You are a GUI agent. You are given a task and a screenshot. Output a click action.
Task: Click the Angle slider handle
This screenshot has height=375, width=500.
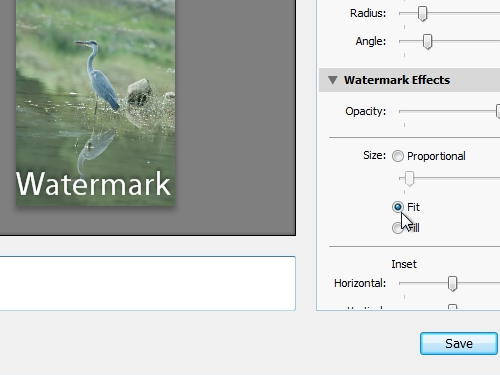[x=427, y=42]
